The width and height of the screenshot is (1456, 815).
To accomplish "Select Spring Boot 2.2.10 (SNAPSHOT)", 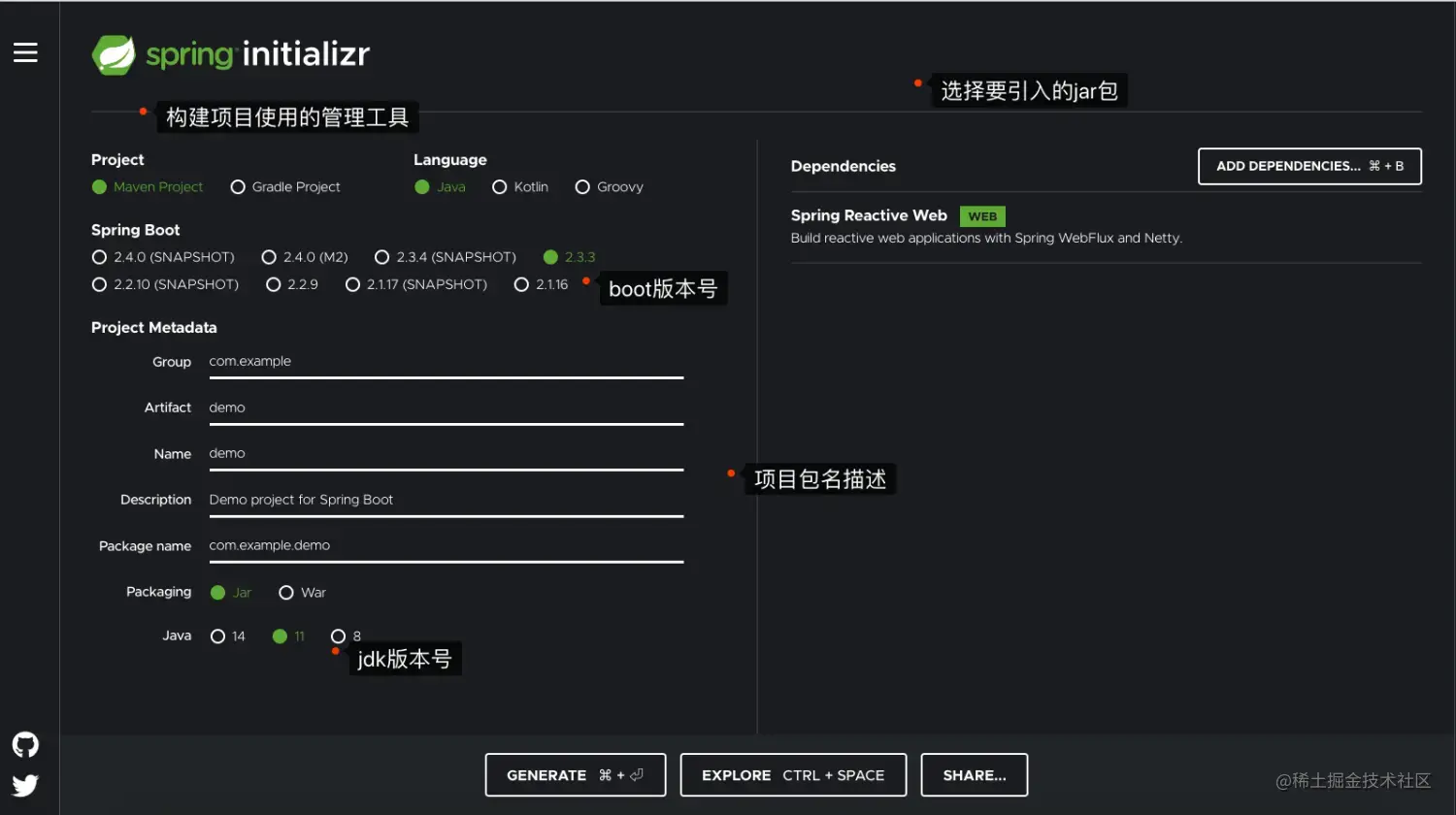I will pyautogui.click(x=165, y=284).
